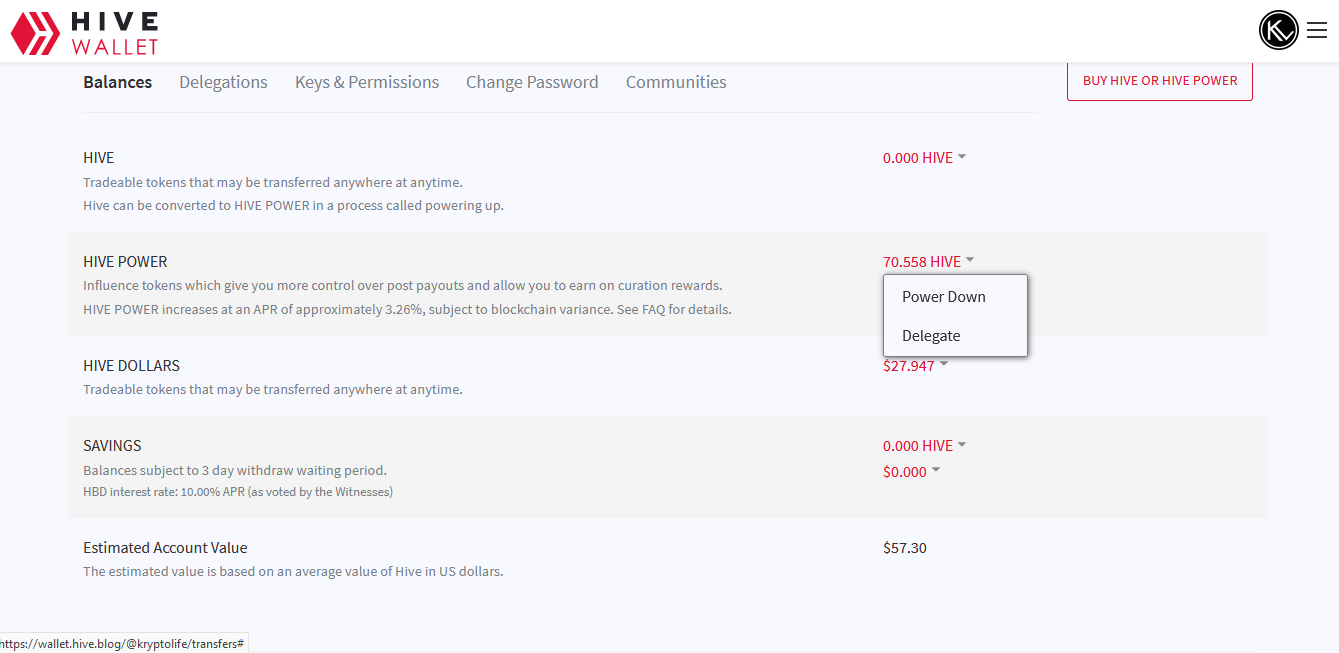
Task: Click the HIVE WALLET wordmark text
Action: pyautogui.click(x=115, y=33)
